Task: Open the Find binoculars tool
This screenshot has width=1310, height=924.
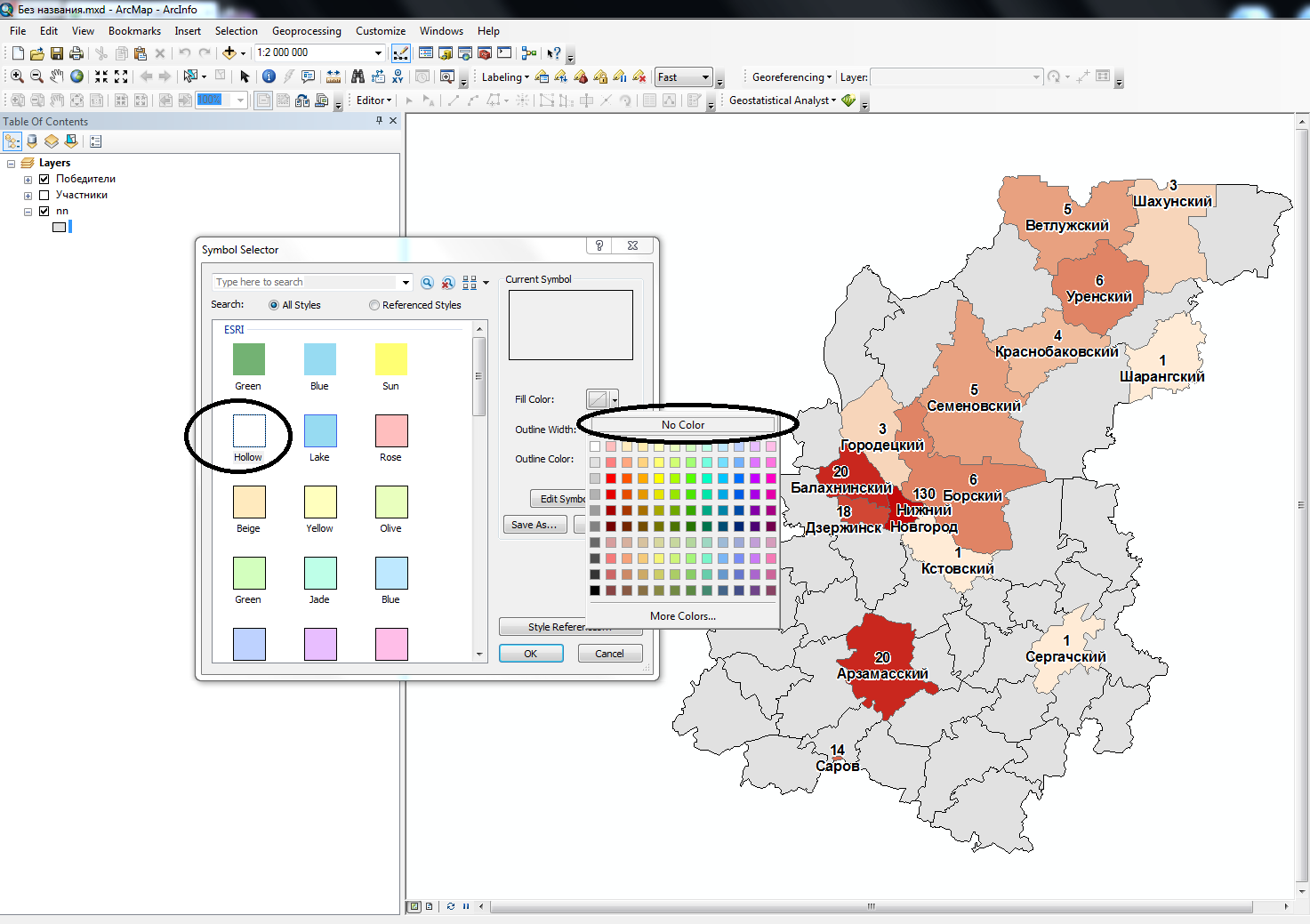Action: pos(358,76)
